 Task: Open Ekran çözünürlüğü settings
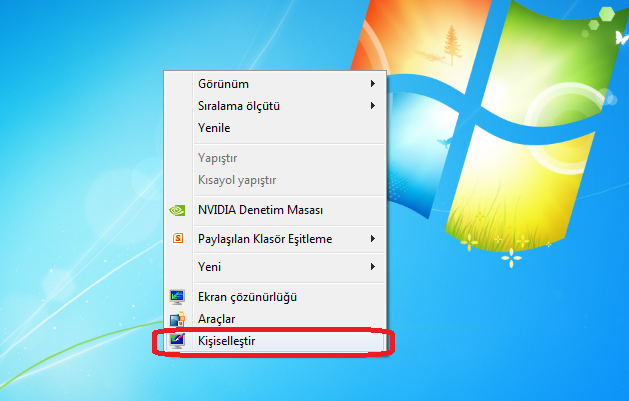coord(275,297)
